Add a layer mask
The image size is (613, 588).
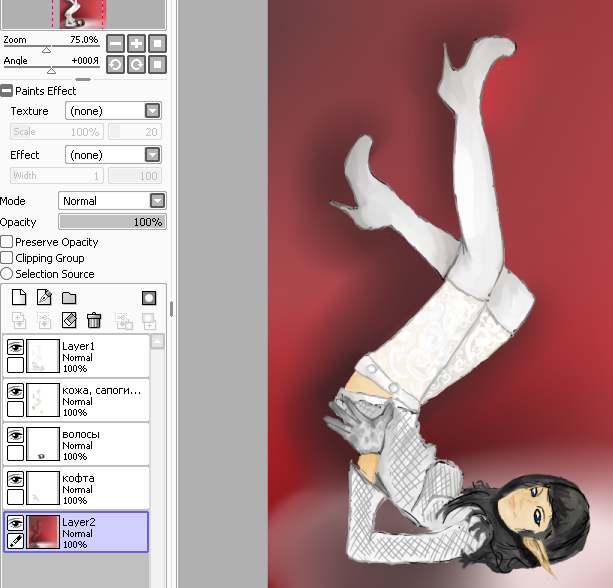tap(149, 298)
